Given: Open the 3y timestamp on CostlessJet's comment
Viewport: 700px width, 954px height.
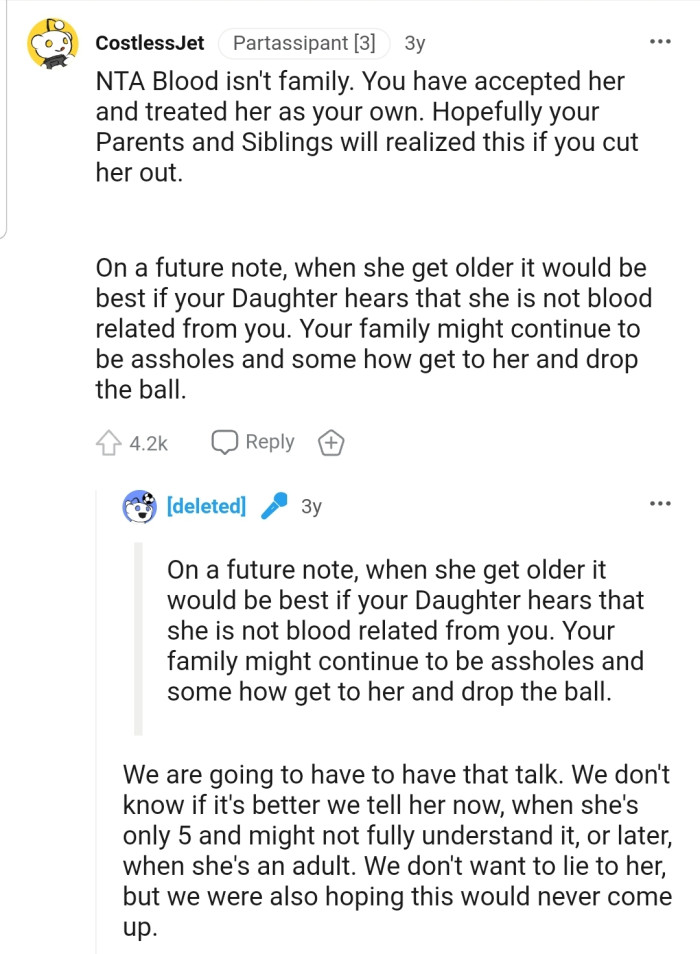Looking at the screenshot, I should [x=414, y=43].
